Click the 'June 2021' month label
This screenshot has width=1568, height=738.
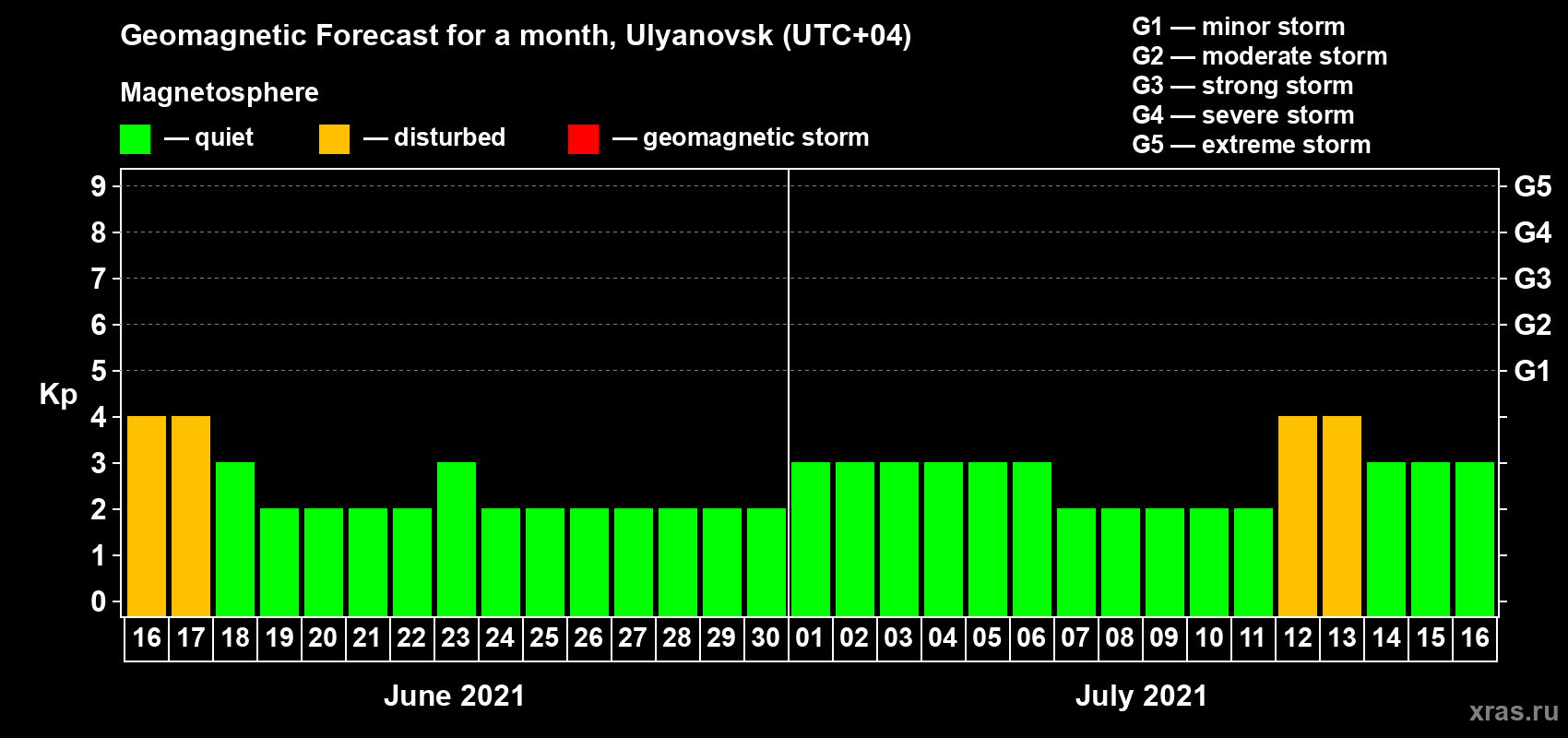[x=454, y=696]
